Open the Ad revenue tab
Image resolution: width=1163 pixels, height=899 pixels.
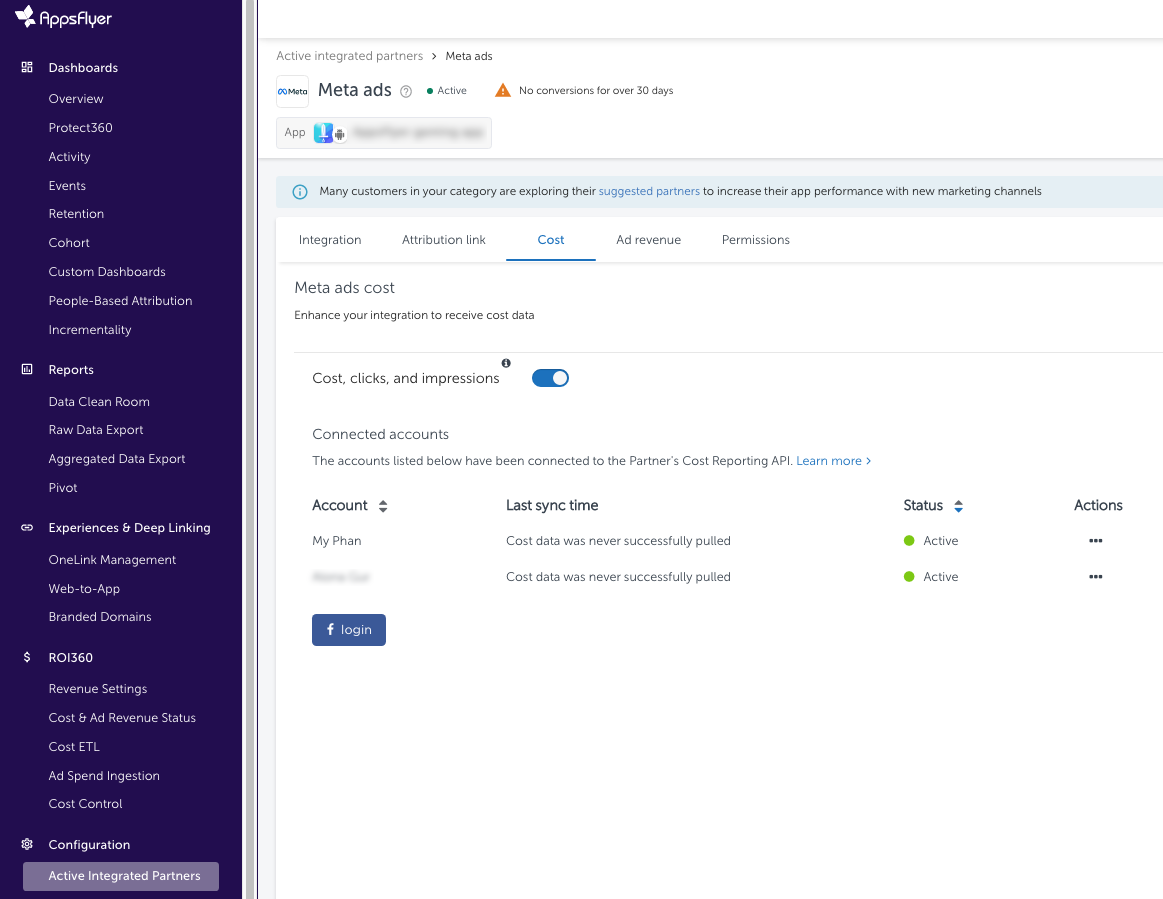pyautogui.click(x=648, y=240)
